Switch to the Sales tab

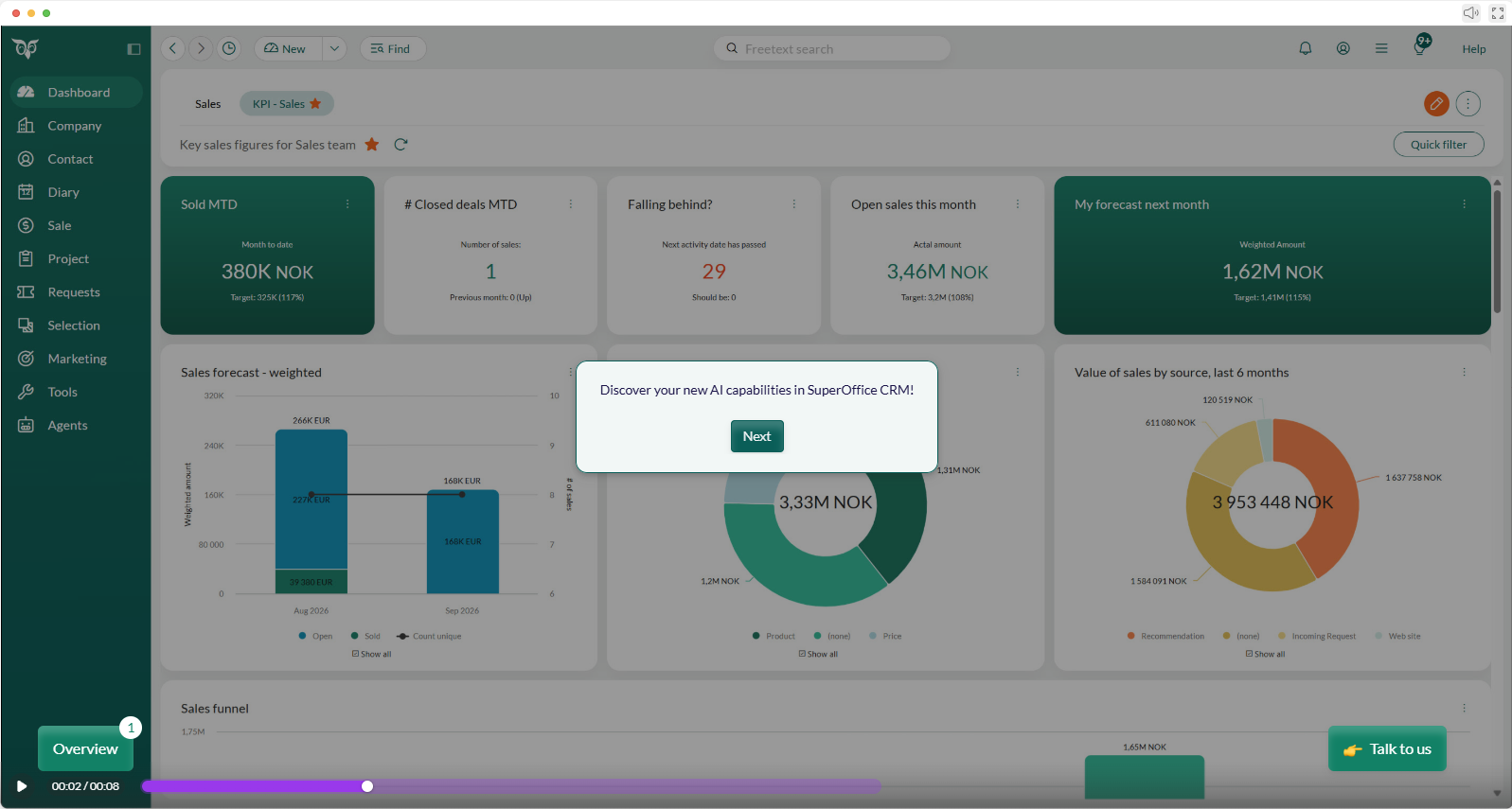coord(208,104)
